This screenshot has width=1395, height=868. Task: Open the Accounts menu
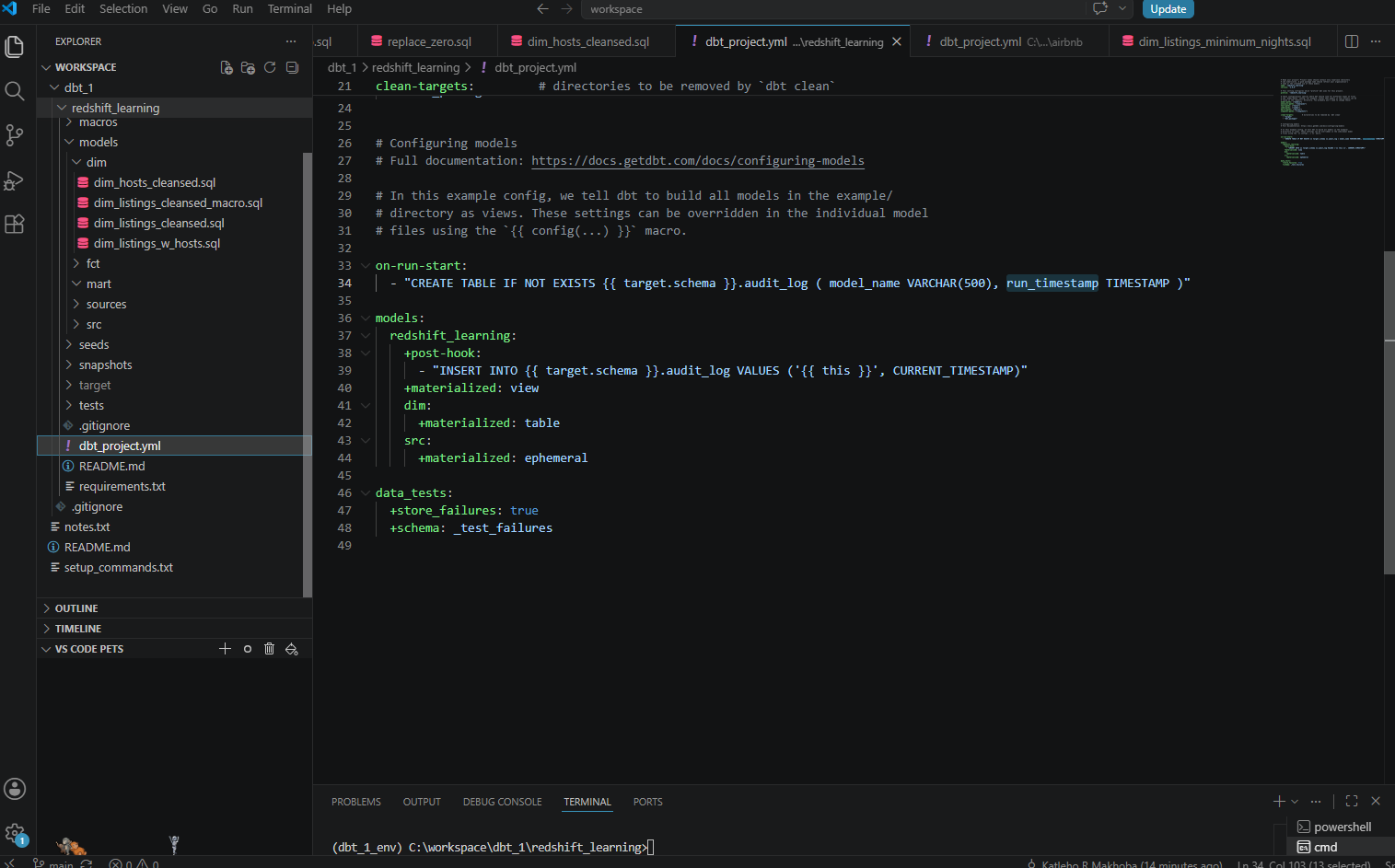coord(15,789)
